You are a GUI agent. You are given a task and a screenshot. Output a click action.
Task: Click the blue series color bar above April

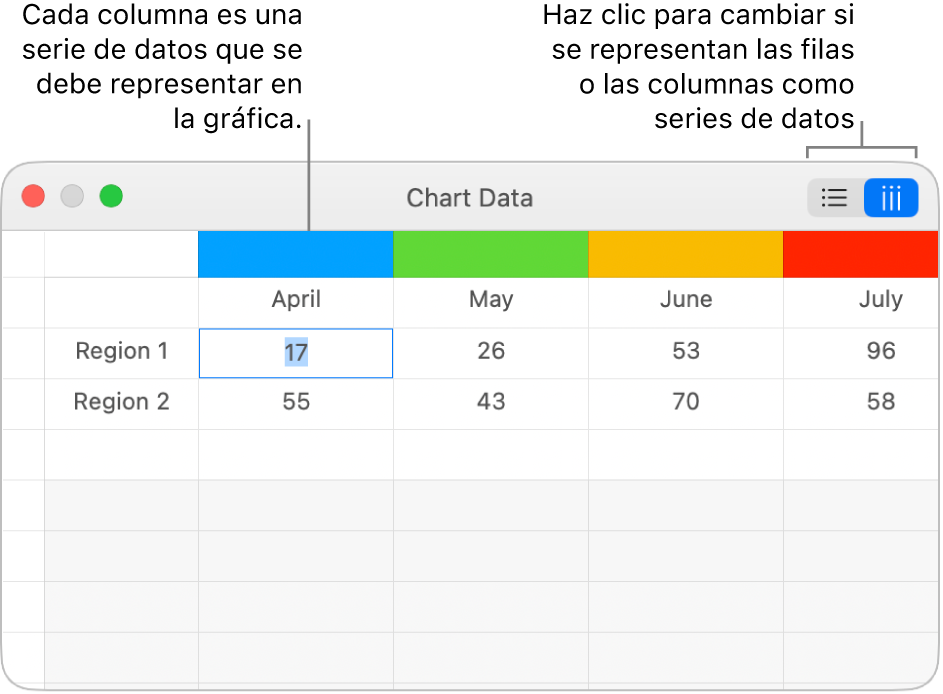click(x=295, y=253)
